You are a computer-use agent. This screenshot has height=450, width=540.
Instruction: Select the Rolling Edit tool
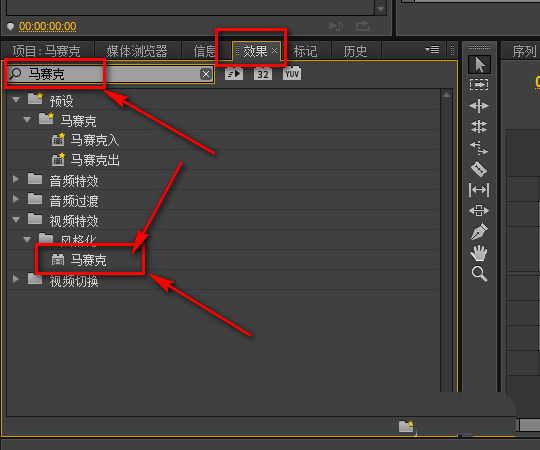click(x=479, y=126)
